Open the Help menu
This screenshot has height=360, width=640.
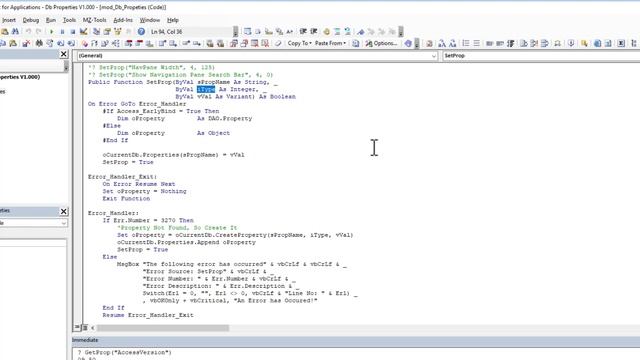click(x=173, y=20)
